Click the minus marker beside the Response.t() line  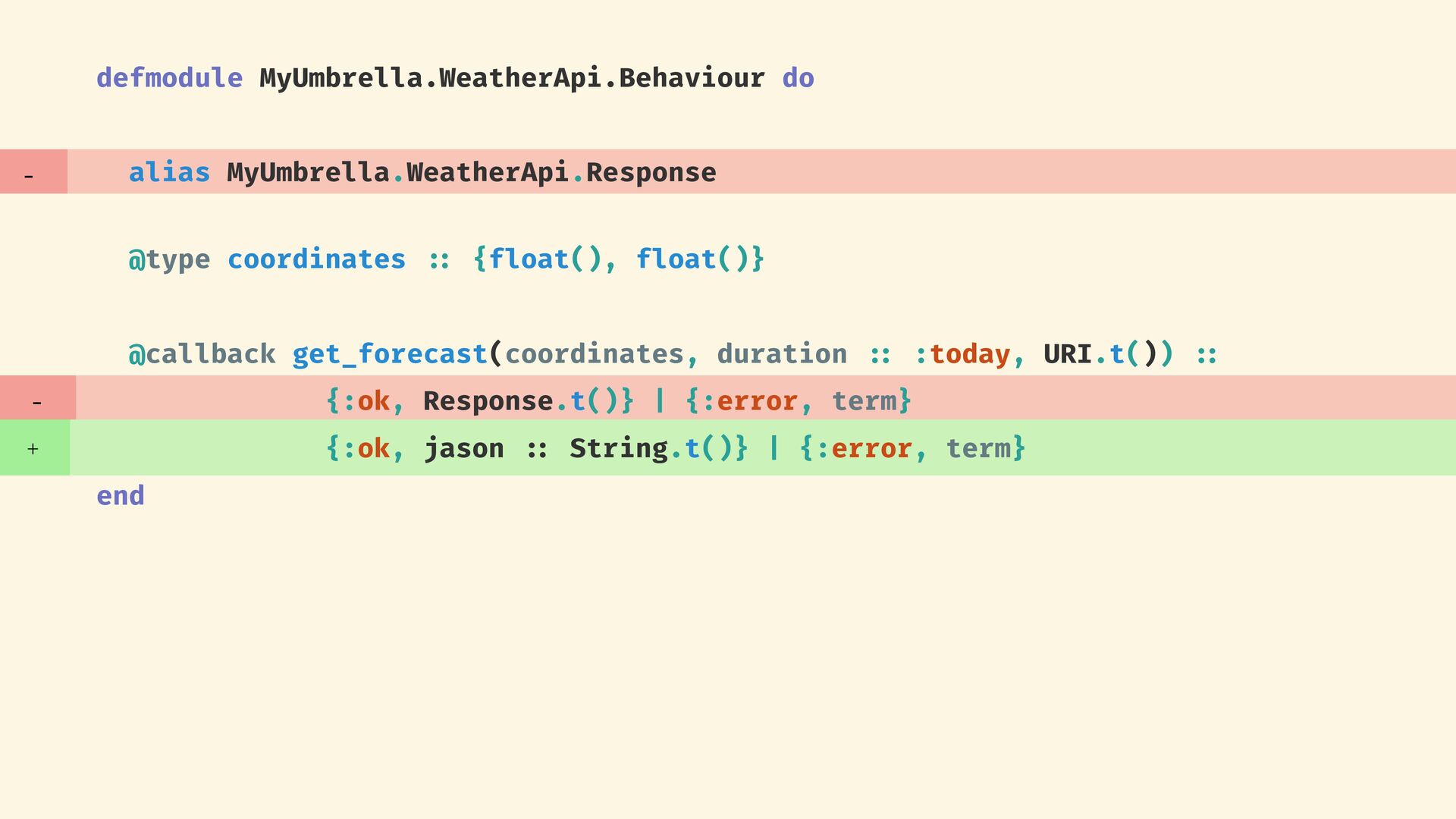click(x=36, y=403)
